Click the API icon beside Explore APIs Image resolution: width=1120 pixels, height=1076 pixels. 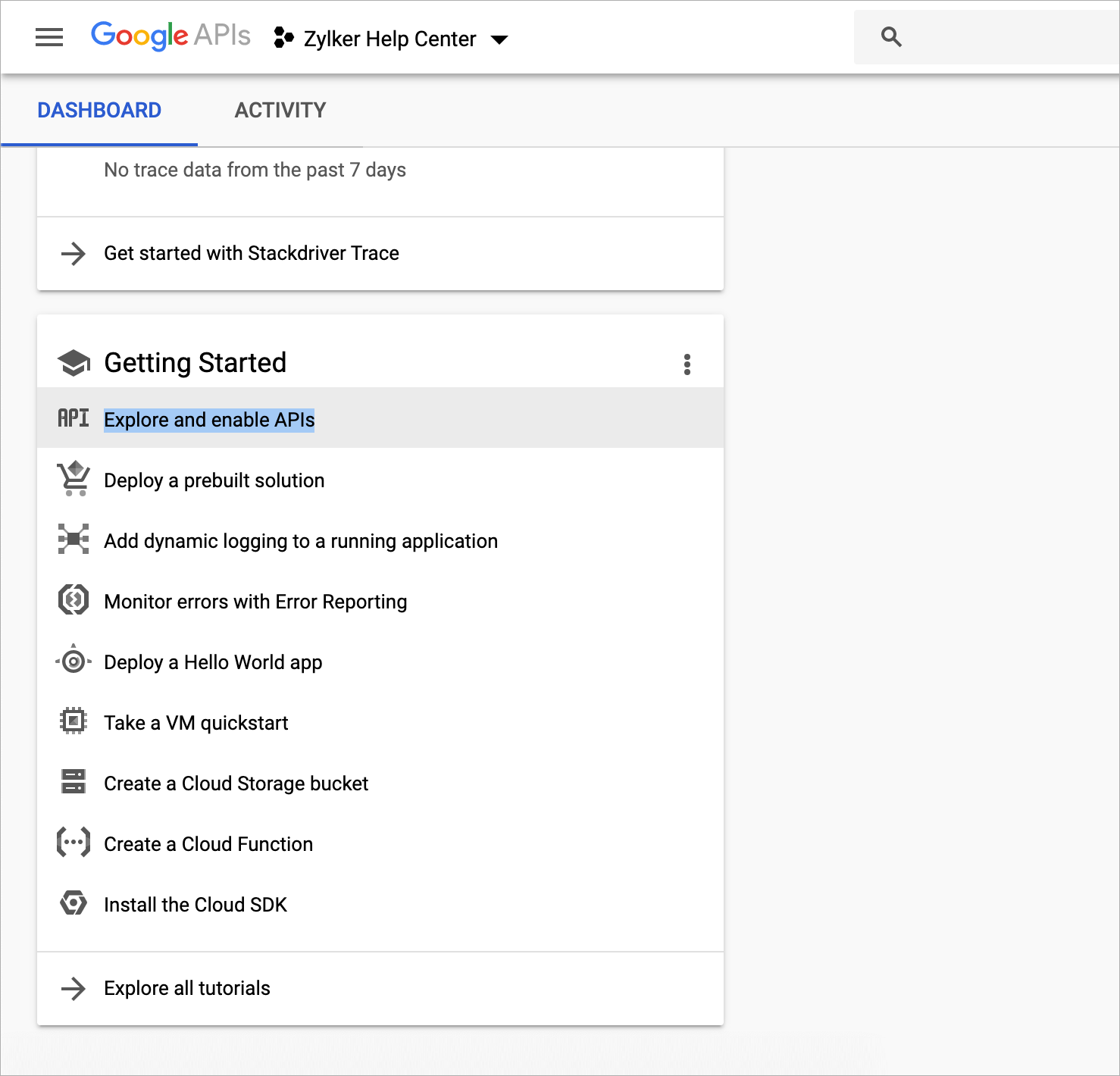[74, 418]
